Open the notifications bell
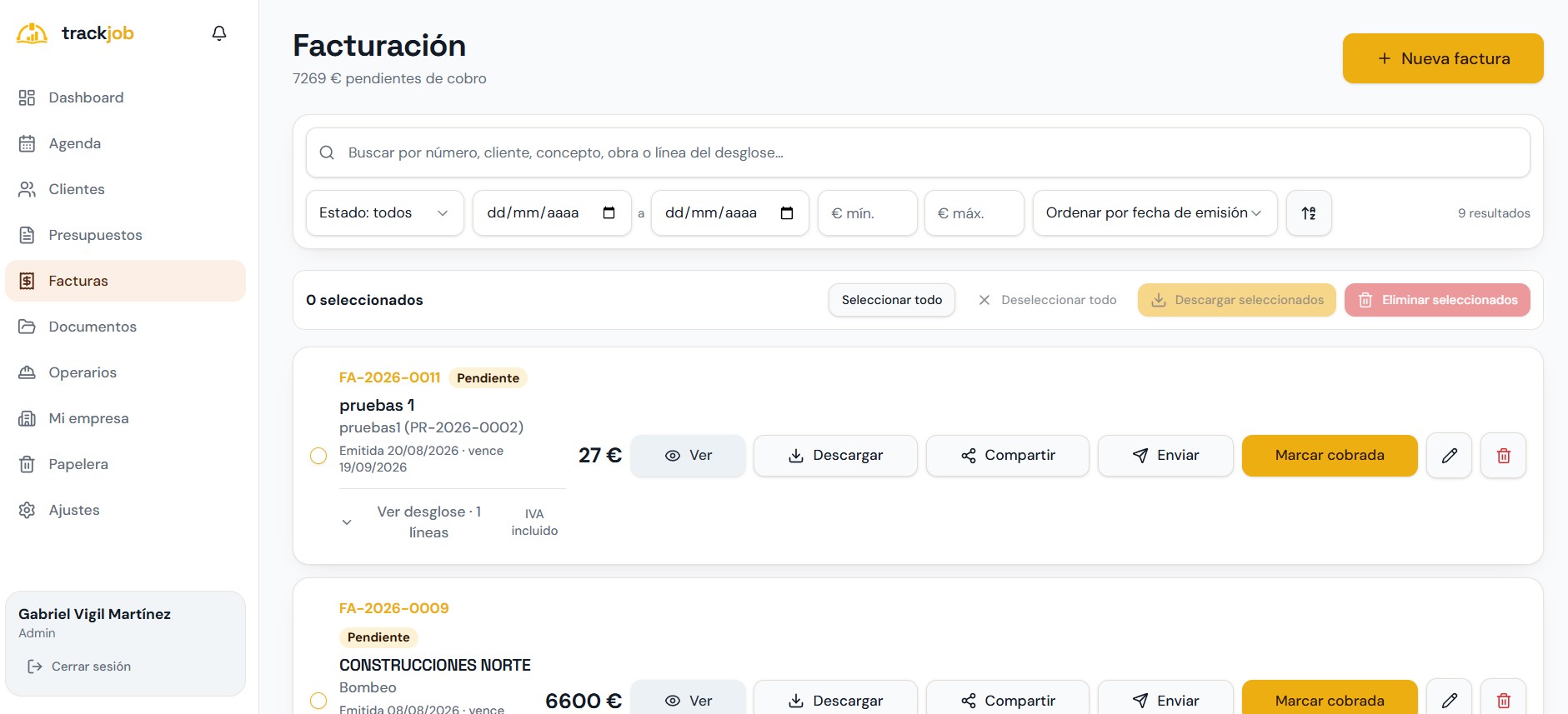The width and height of the screenshot is (1568, 714). (x=219, y=33)
